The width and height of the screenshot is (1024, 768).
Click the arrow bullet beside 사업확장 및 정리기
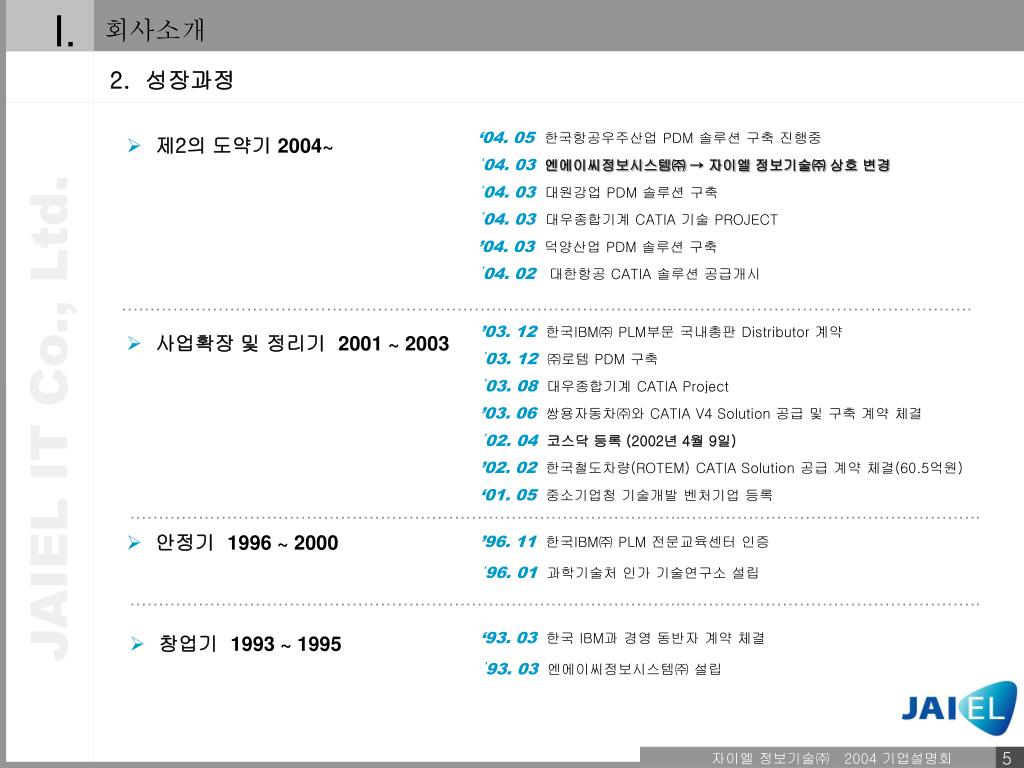pos(135,344)
